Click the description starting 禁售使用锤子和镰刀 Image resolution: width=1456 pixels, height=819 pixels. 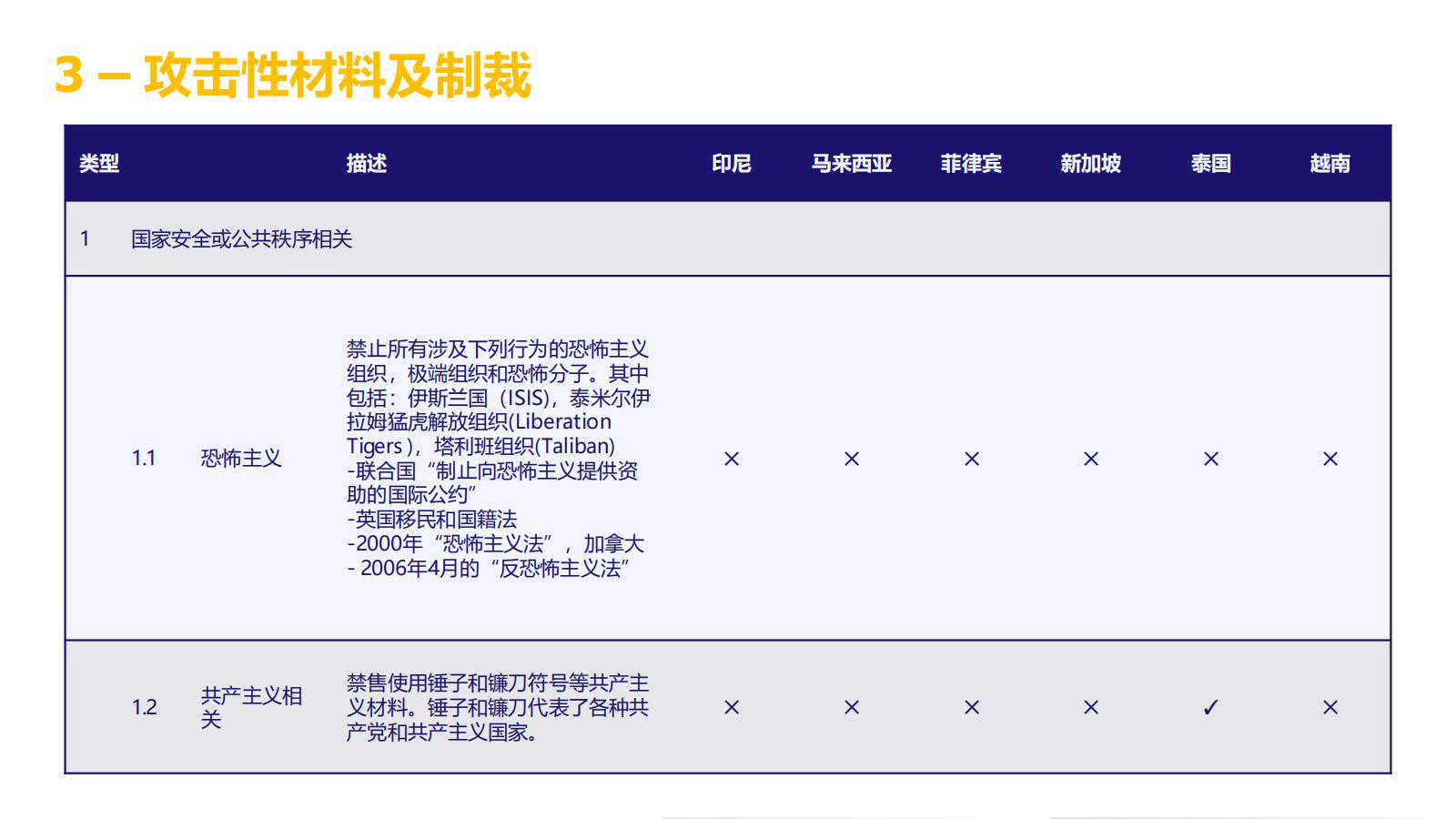pyautogui.click(x=498, y=707)
